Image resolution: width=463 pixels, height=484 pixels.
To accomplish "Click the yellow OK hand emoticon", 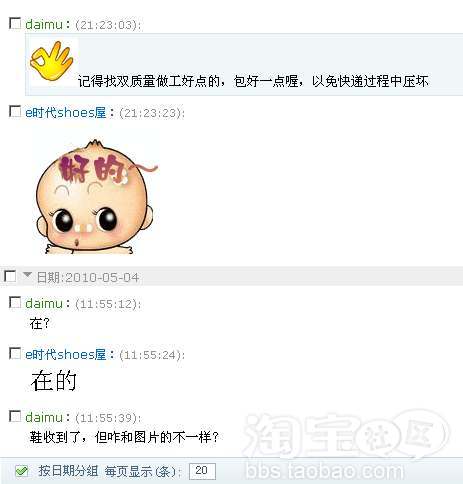I will 52,61.
